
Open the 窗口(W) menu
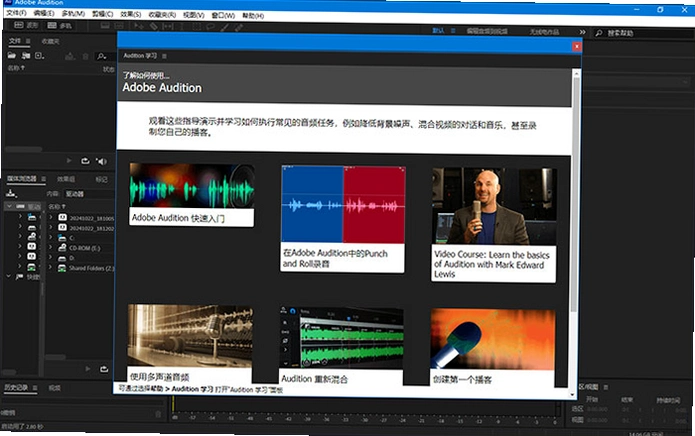pyautogui.click(x=223, y=16)
